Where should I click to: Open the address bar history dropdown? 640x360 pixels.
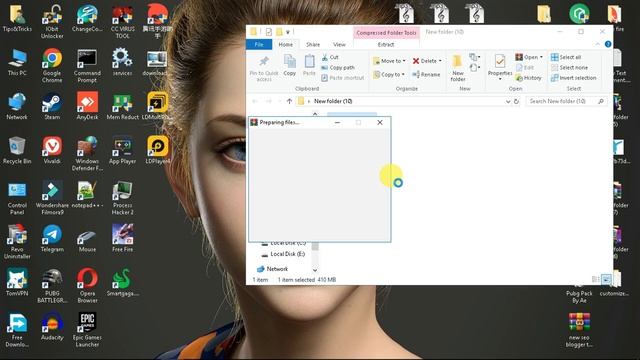click(x=508, y=101)
